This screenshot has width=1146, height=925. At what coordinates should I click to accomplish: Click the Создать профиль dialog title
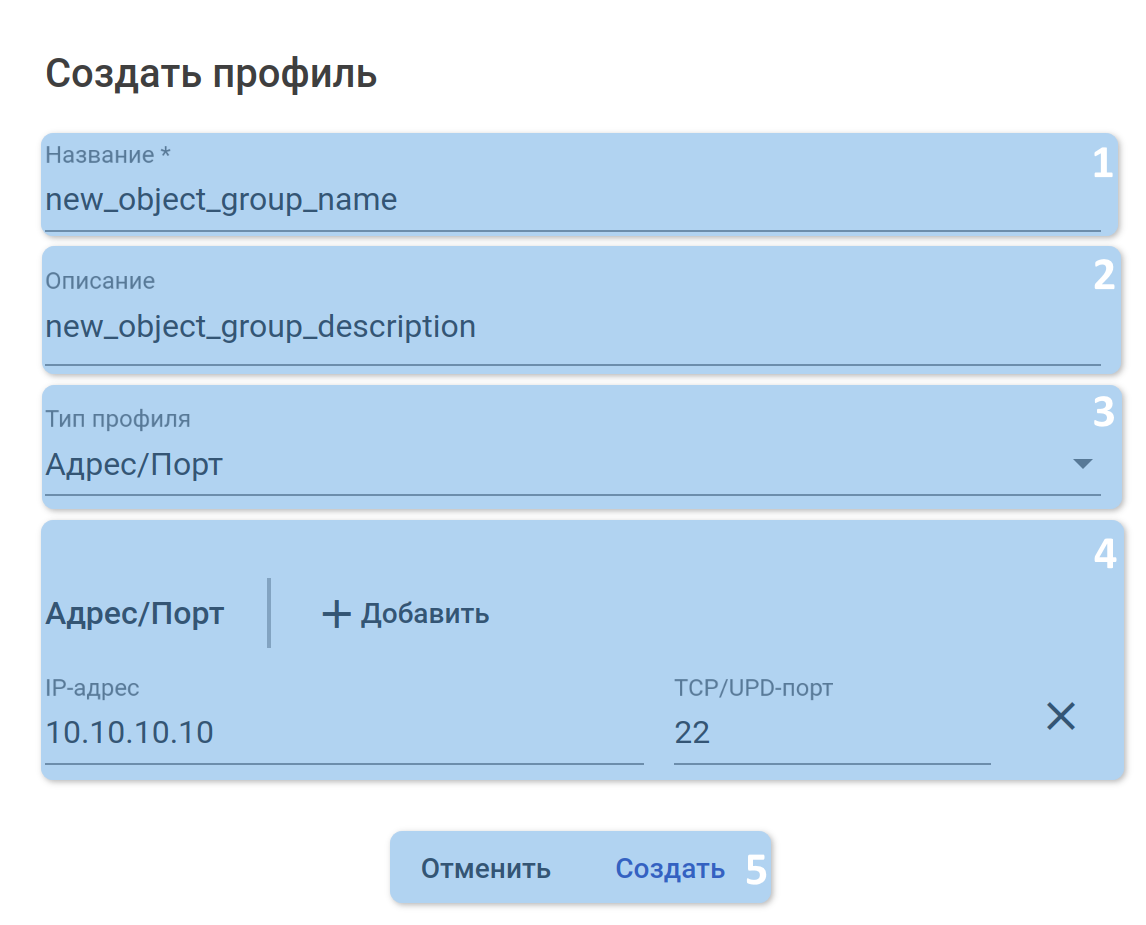click(211, 74)
